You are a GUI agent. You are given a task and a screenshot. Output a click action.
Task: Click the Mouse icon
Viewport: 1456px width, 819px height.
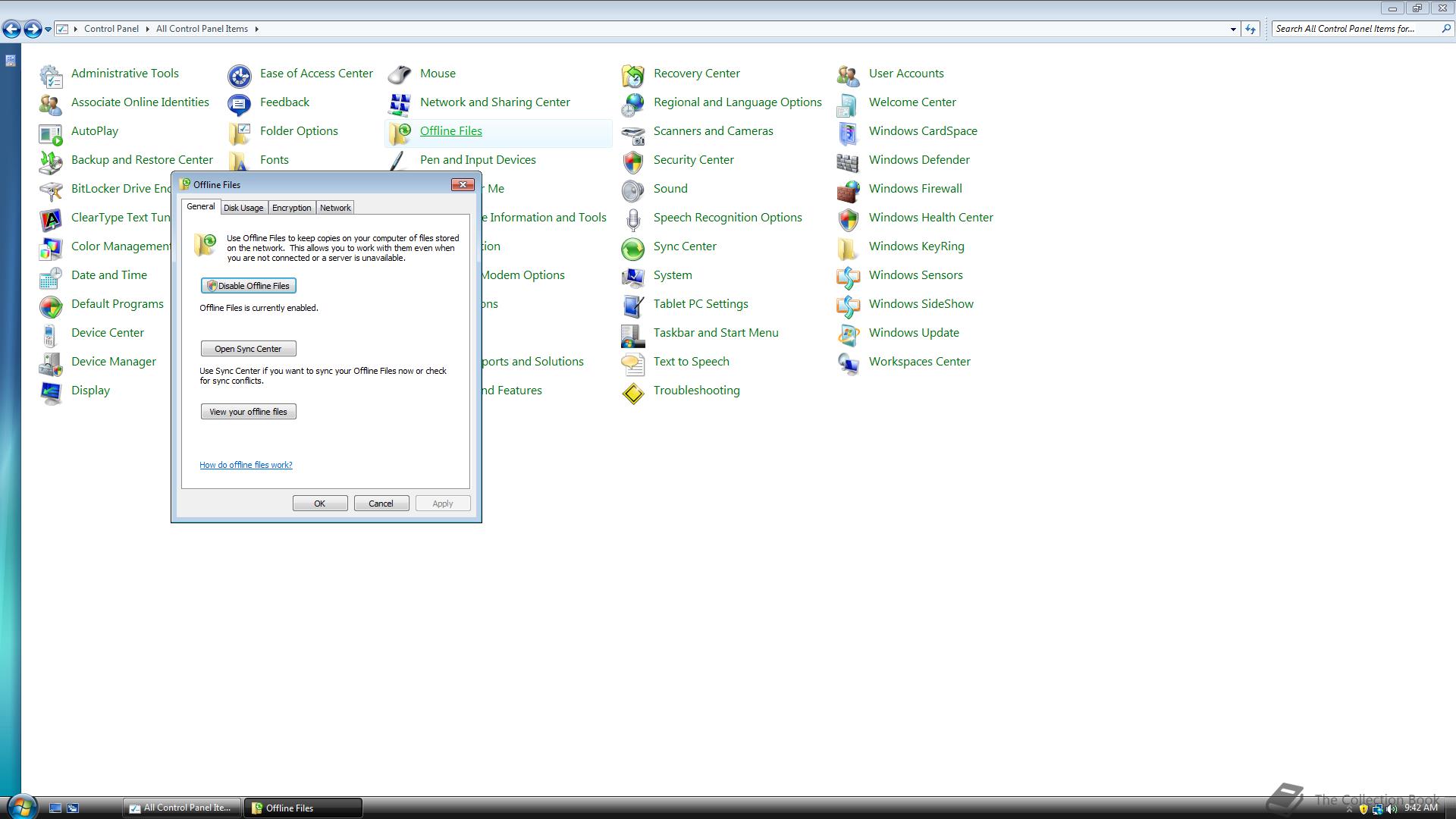[x=400, y=75]
